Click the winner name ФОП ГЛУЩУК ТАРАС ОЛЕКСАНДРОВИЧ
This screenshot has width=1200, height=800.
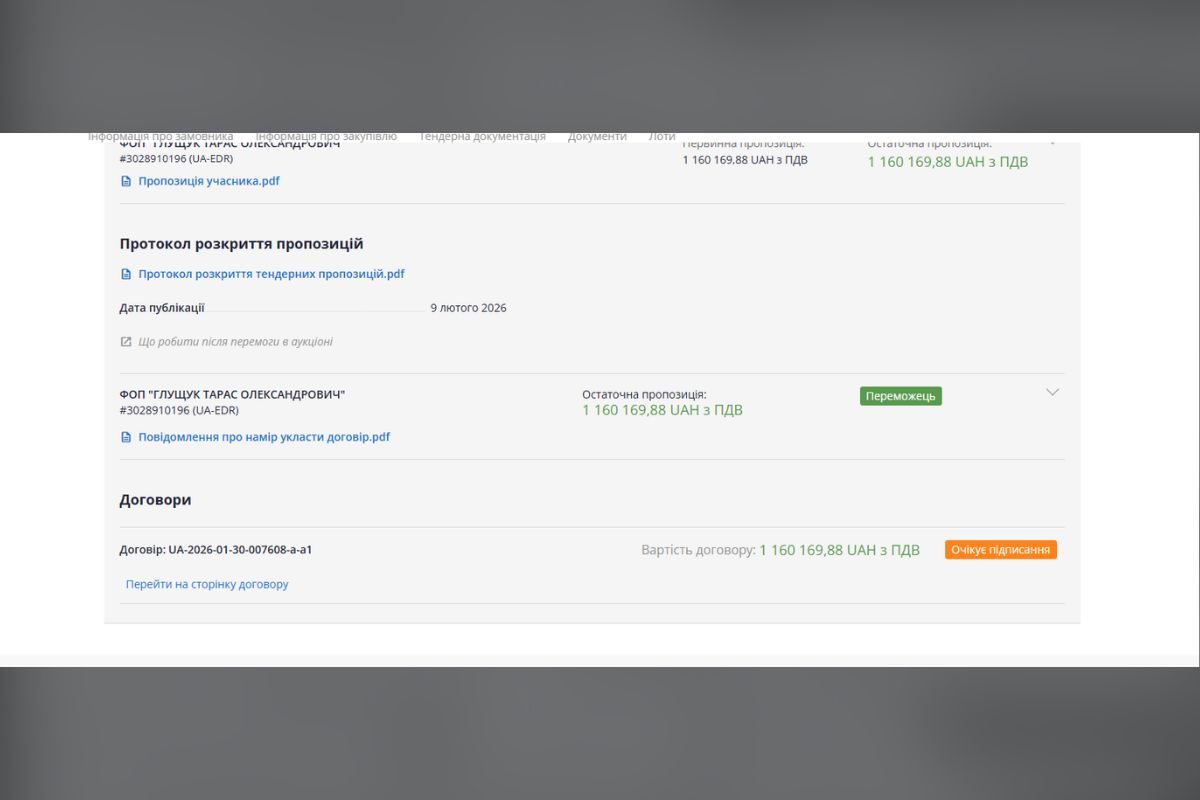click(232, 395)
